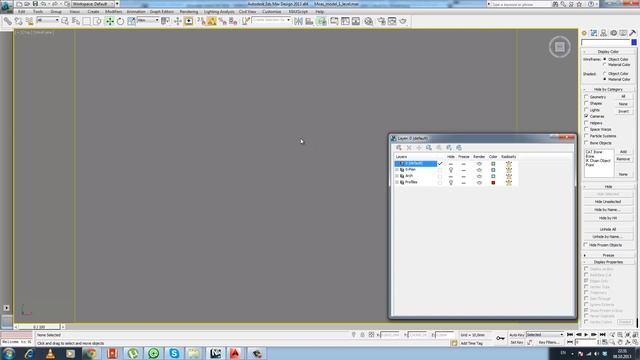Click Select Highlighted Objects icon in Layer dialog

[x=429, y=148]
